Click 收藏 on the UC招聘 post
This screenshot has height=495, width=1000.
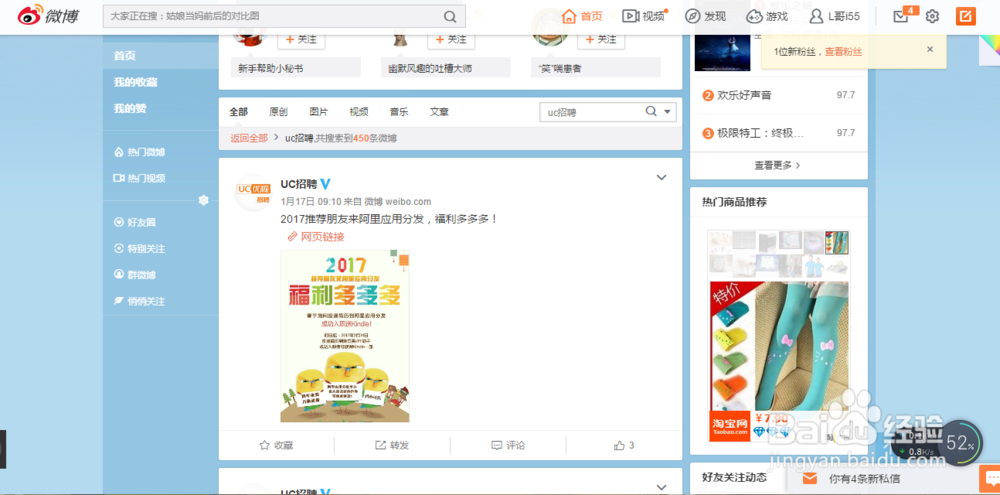276,445
